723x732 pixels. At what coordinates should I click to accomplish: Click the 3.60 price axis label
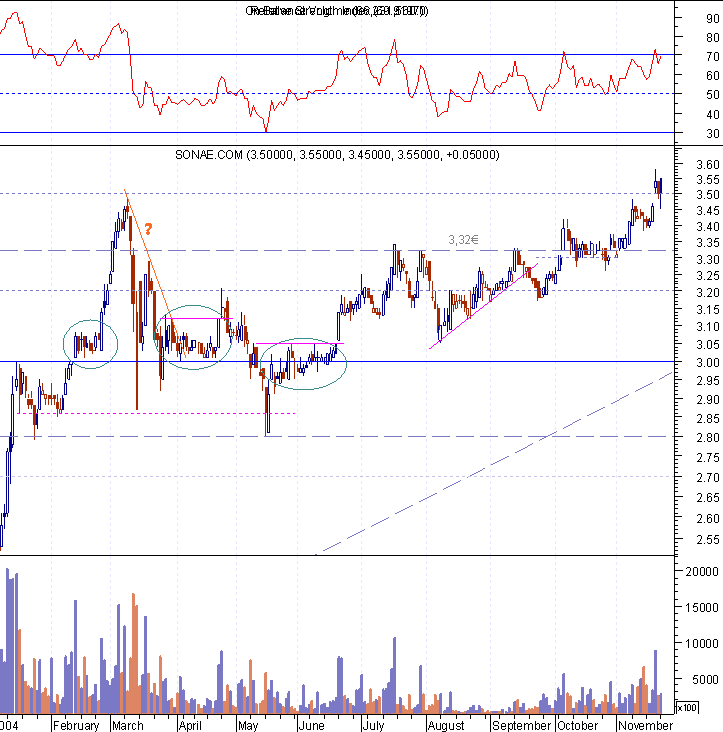click(708, 164)
